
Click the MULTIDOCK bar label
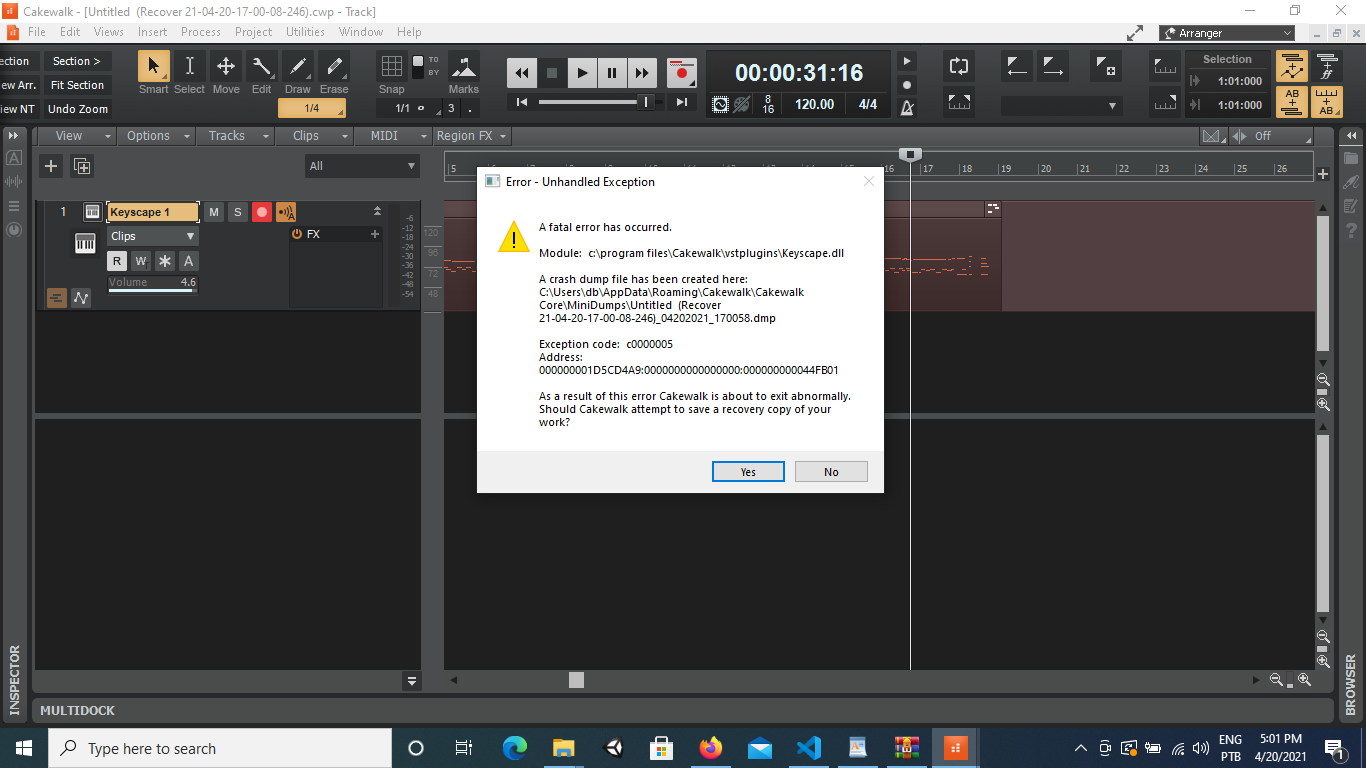[77, 711]
